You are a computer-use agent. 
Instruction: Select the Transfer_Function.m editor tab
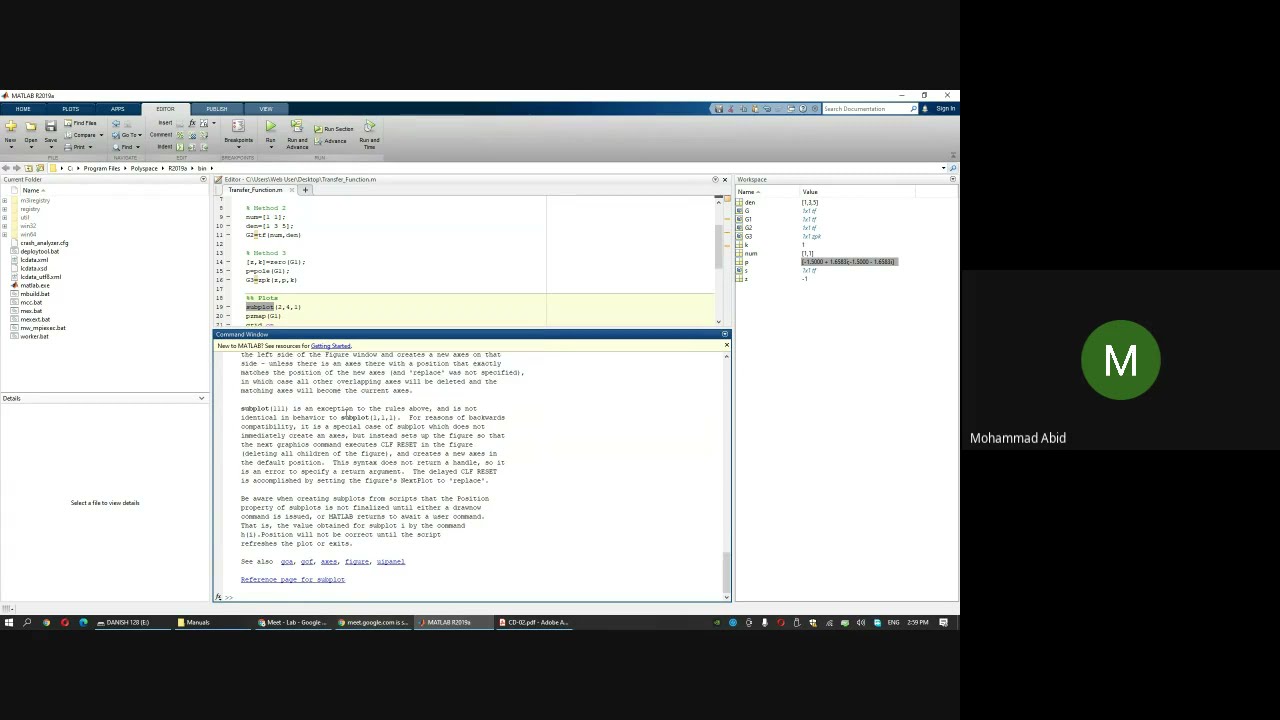[x=255, y=190]
